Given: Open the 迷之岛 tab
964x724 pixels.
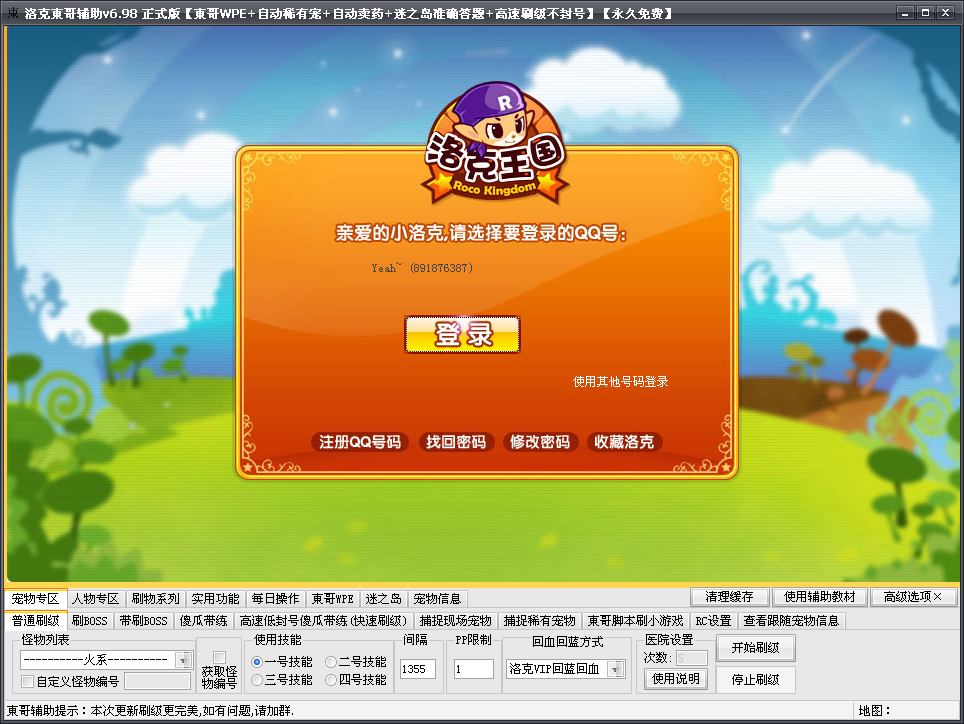Looking at the screenshot, I should pos(384,599).
